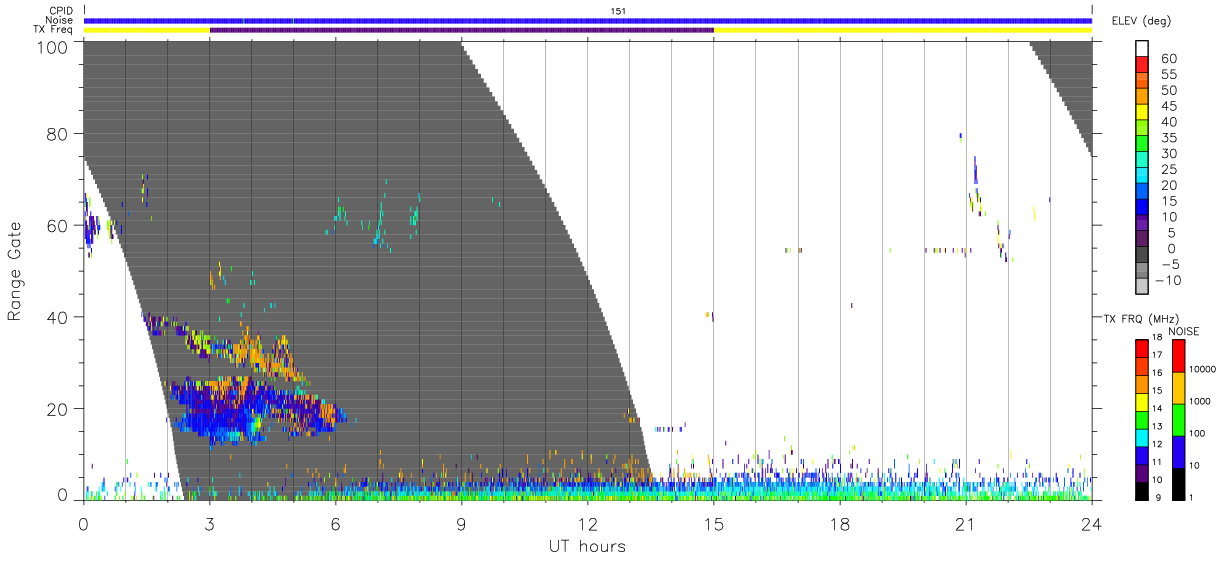Click the 9 tick label on UT hours axis
This screenshot has height=567, width=1228.
click(462, 523)
